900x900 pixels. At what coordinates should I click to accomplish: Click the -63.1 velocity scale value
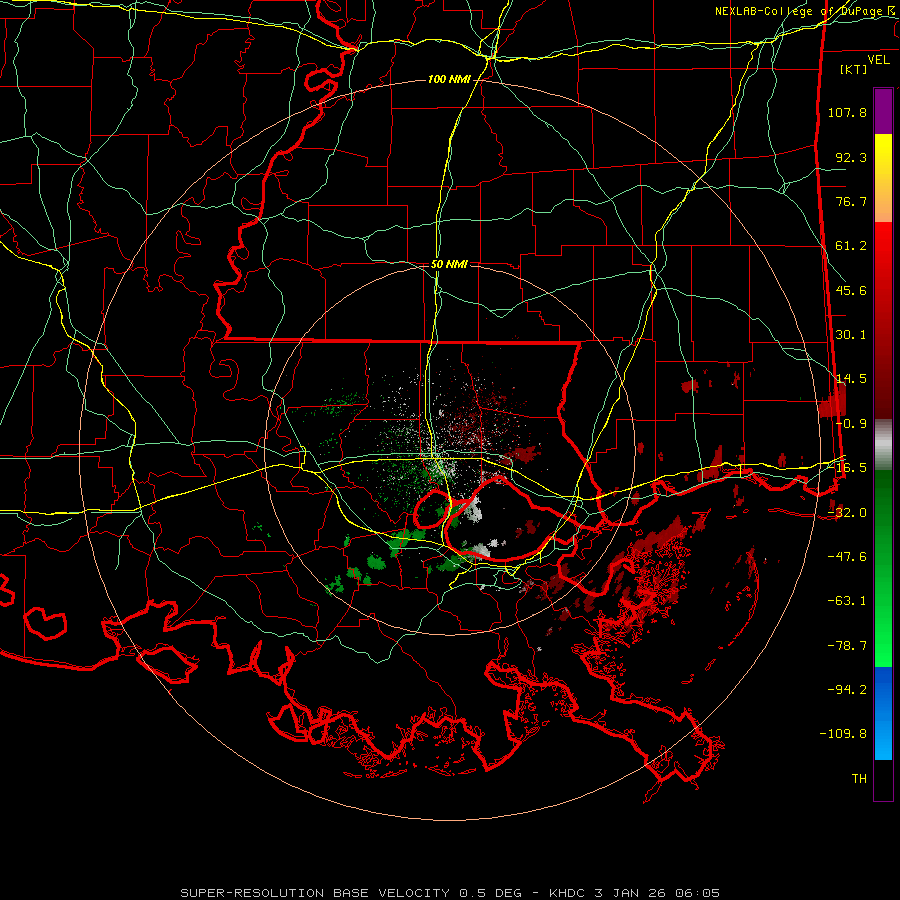tap(847, 601)
